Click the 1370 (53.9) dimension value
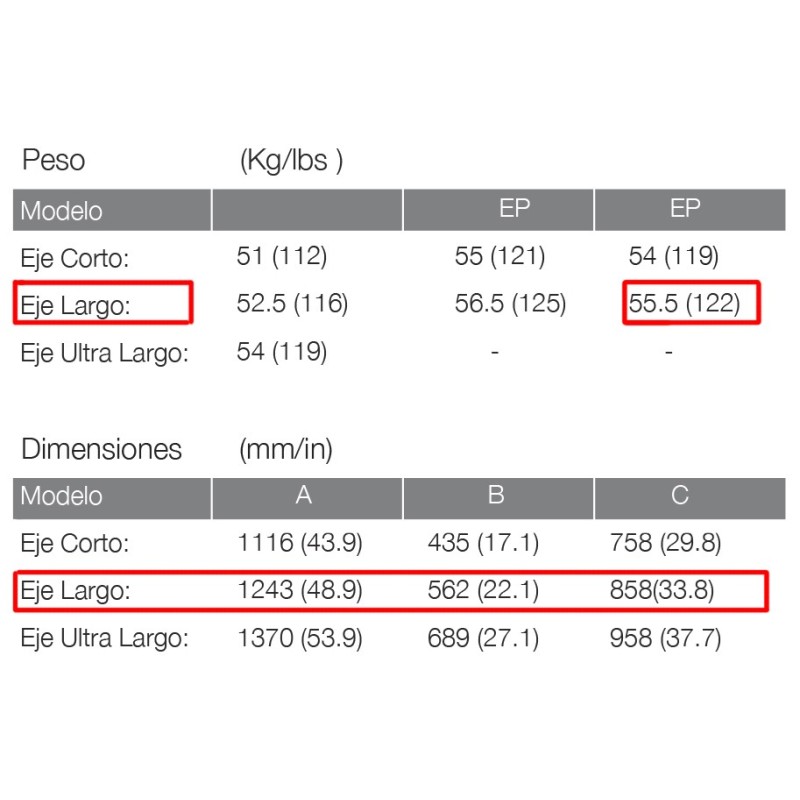This screenshot has height=800, width=800. click(299, 639)
